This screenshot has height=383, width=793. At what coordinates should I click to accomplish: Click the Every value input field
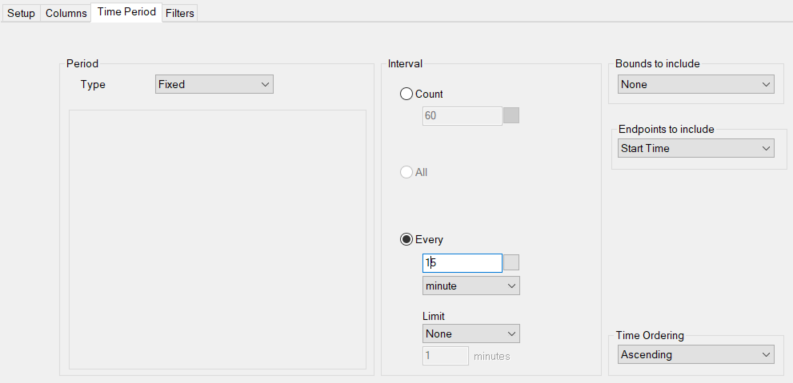tap(462, 263)
